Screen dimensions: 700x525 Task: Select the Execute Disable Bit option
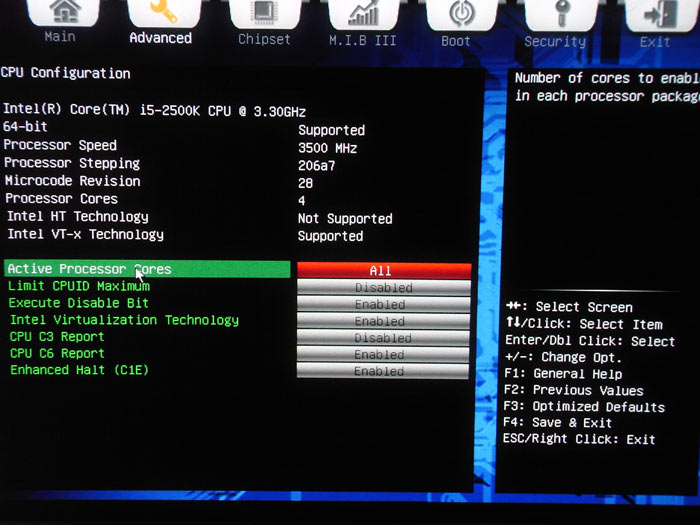(79, 303)
